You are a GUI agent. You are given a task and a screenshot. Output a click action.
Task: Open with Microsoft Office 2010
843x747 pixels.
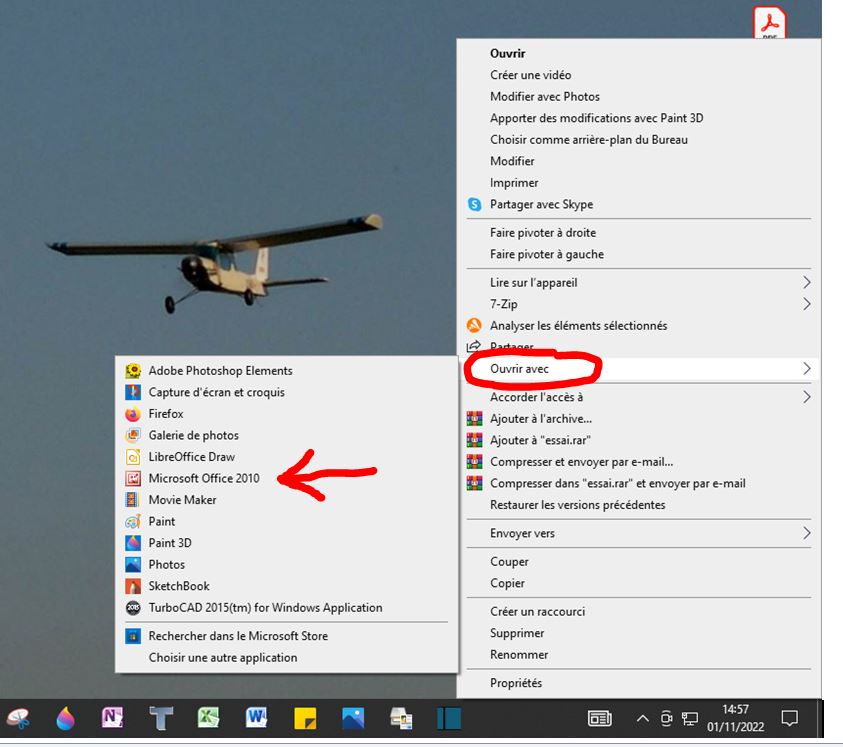[x=204, y=478]
